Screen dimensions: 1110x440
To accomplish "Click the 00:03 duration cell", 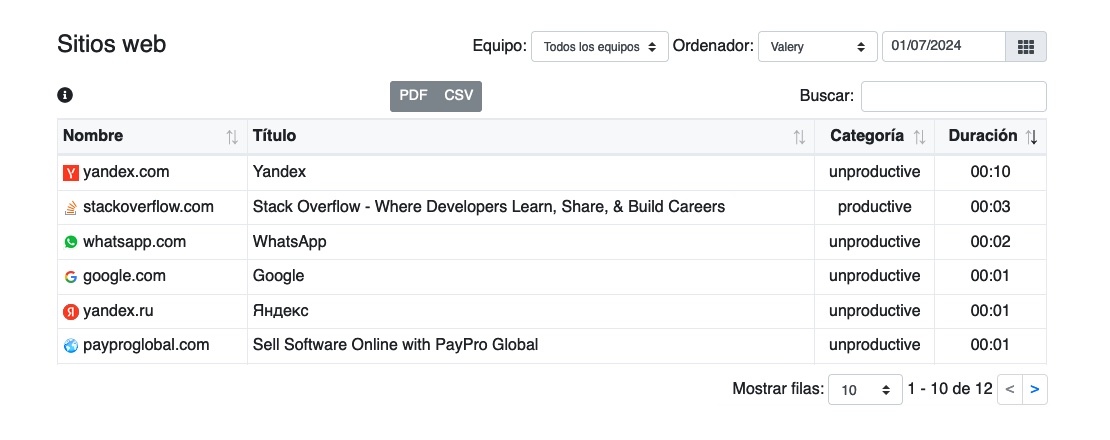I will pos(990,207).
